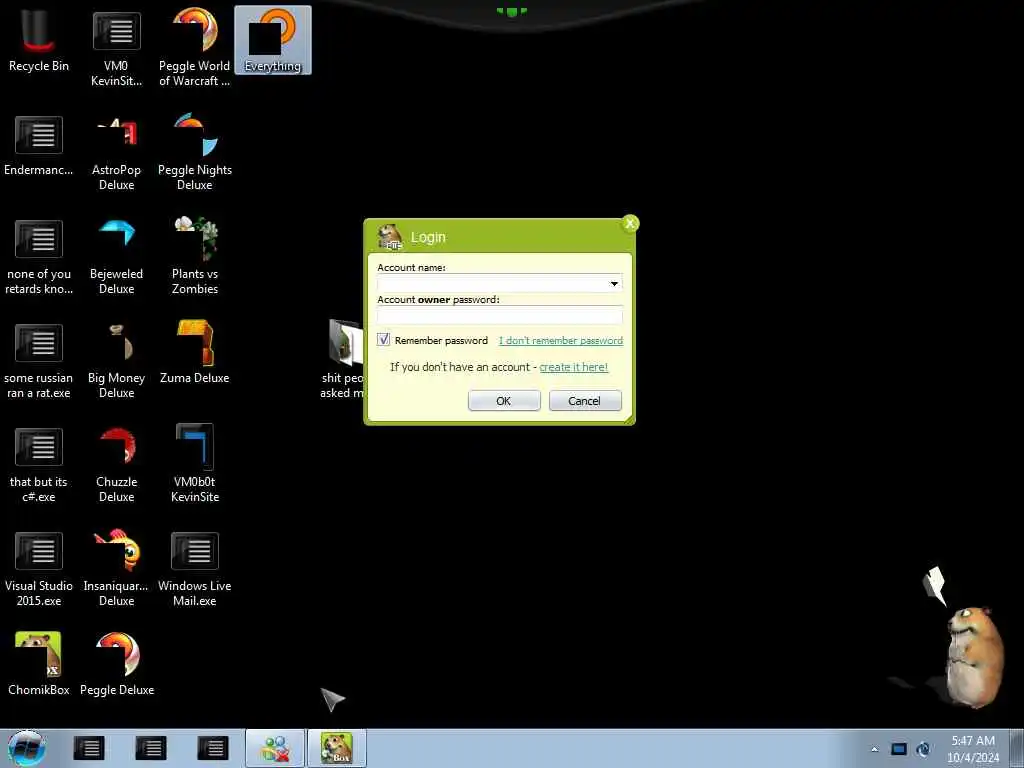Click 'I don't remember password' link

[x=561, y=340]
